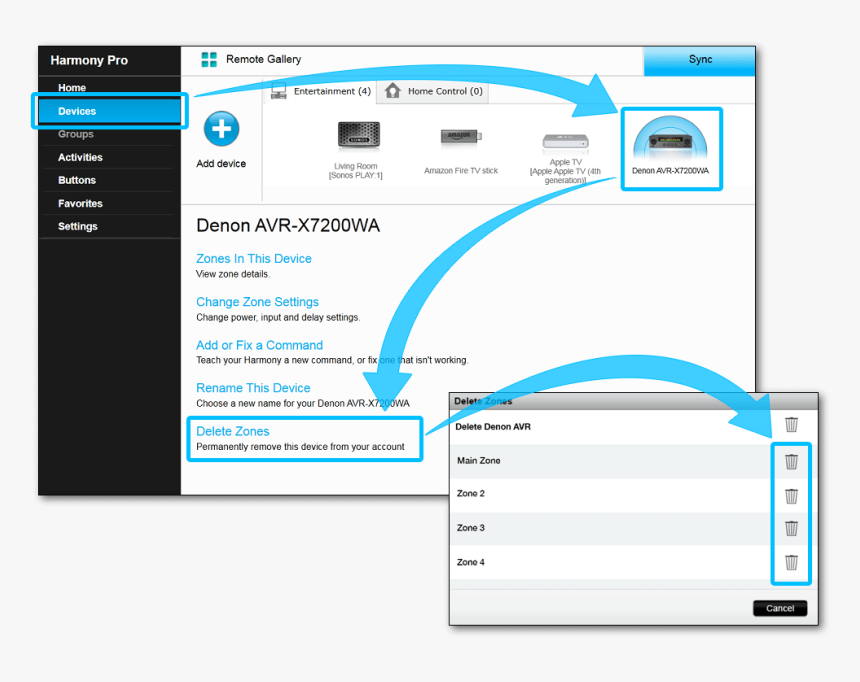The height and width of the screenshot is (682, 860).
Task: Remove Zone 3 via trash icon
Action: click(791, 528)
